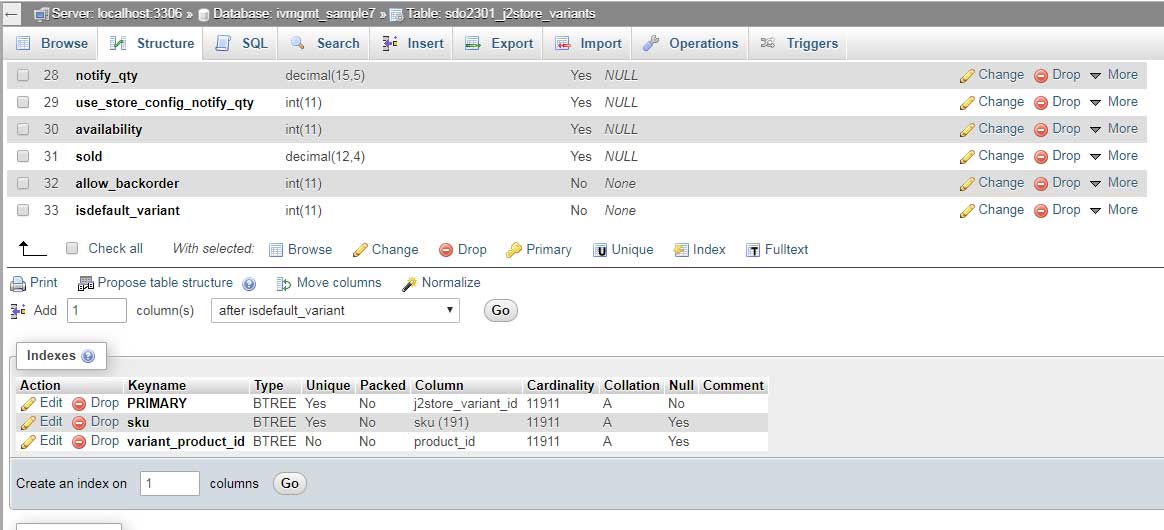Image resolution: width=1164 pixels, height=530 pixels.
Task: Click With selected Drop action
Action: point(462,249)
